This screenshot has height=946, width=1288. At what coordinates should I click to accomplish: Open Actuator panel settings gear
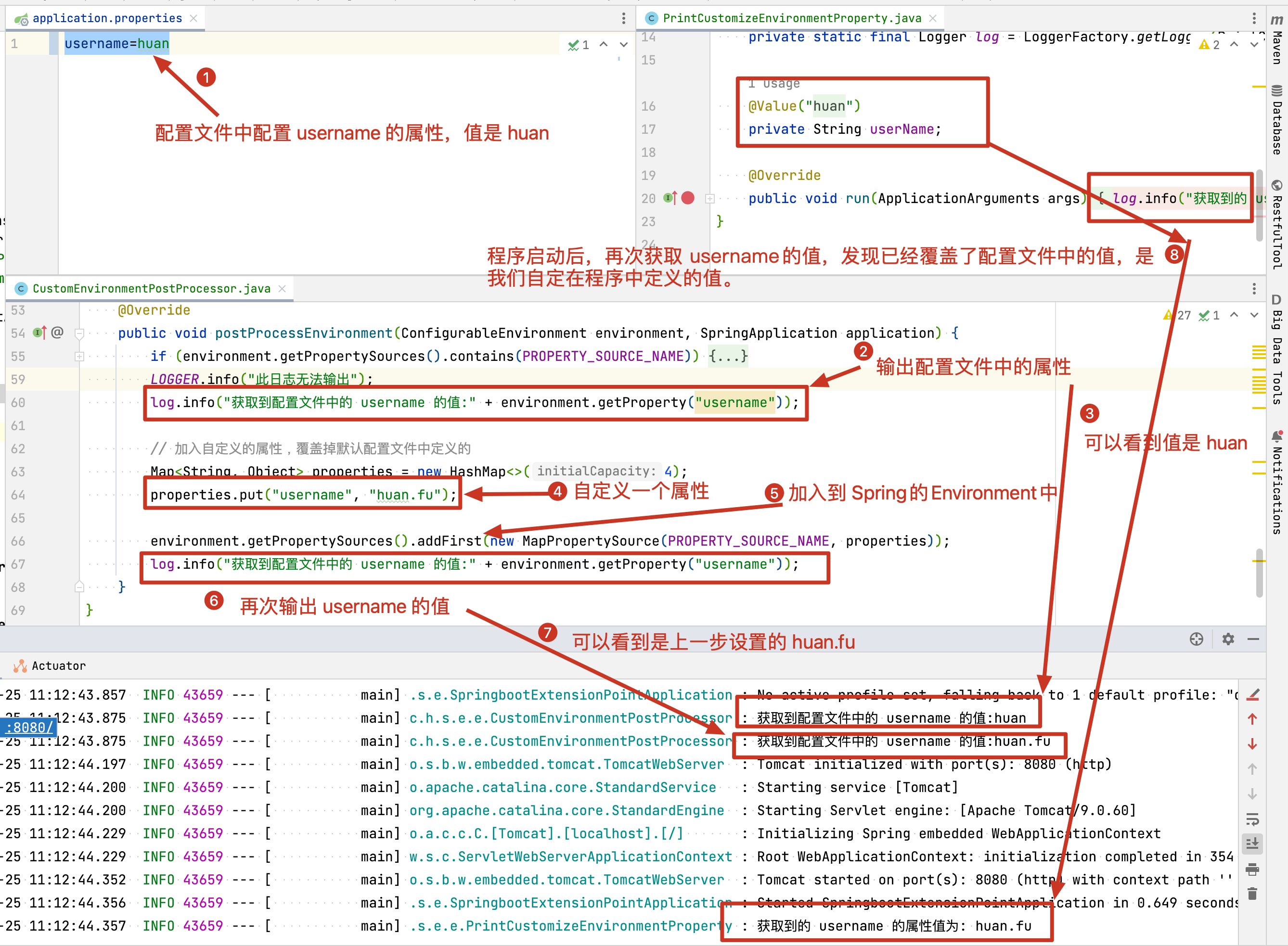pyautogui.click(x=1228, y=639)
